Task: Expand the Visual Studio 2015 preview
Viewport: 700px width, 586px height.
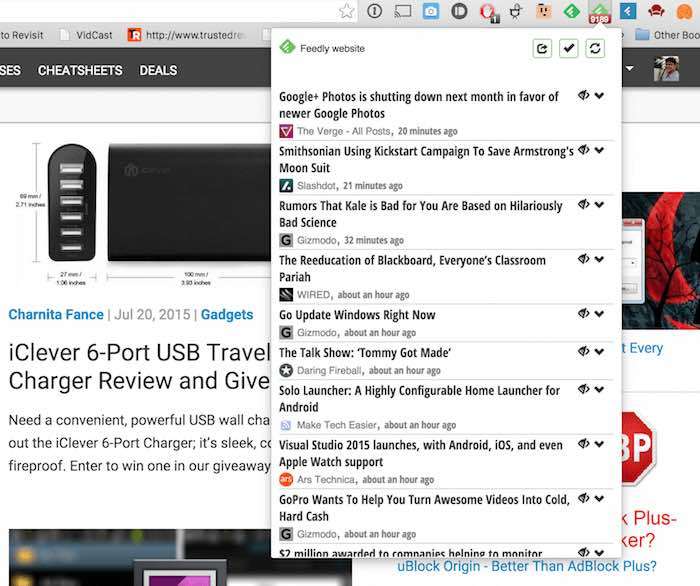Action: tap(600, 444)
